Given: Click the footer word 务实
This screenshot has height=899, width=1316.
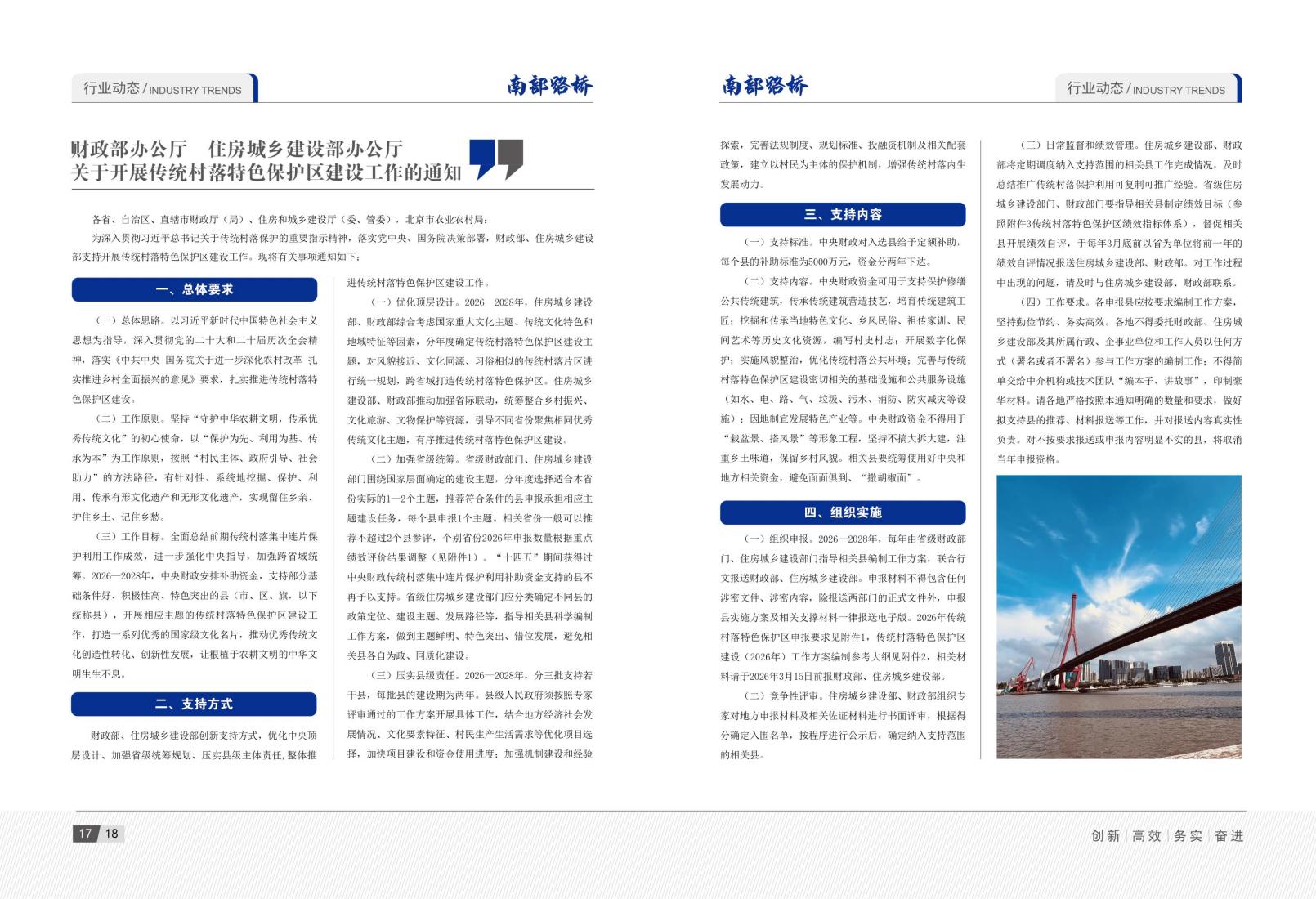Looking at the screenshot, I should click(1188, 835).
